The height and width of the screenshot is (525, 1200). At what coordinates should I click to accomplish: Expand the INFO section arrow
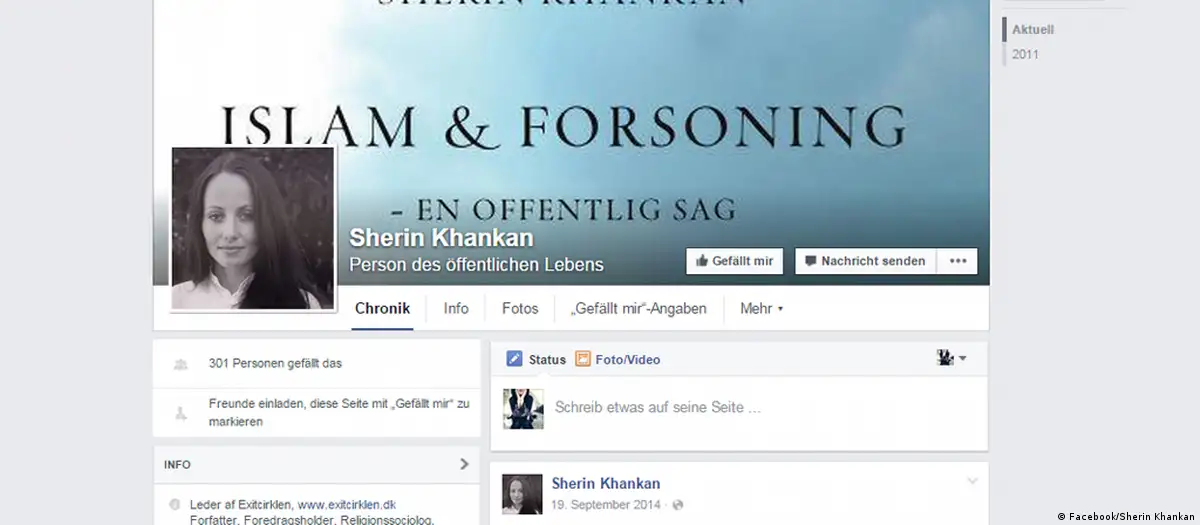click(464, 464)
